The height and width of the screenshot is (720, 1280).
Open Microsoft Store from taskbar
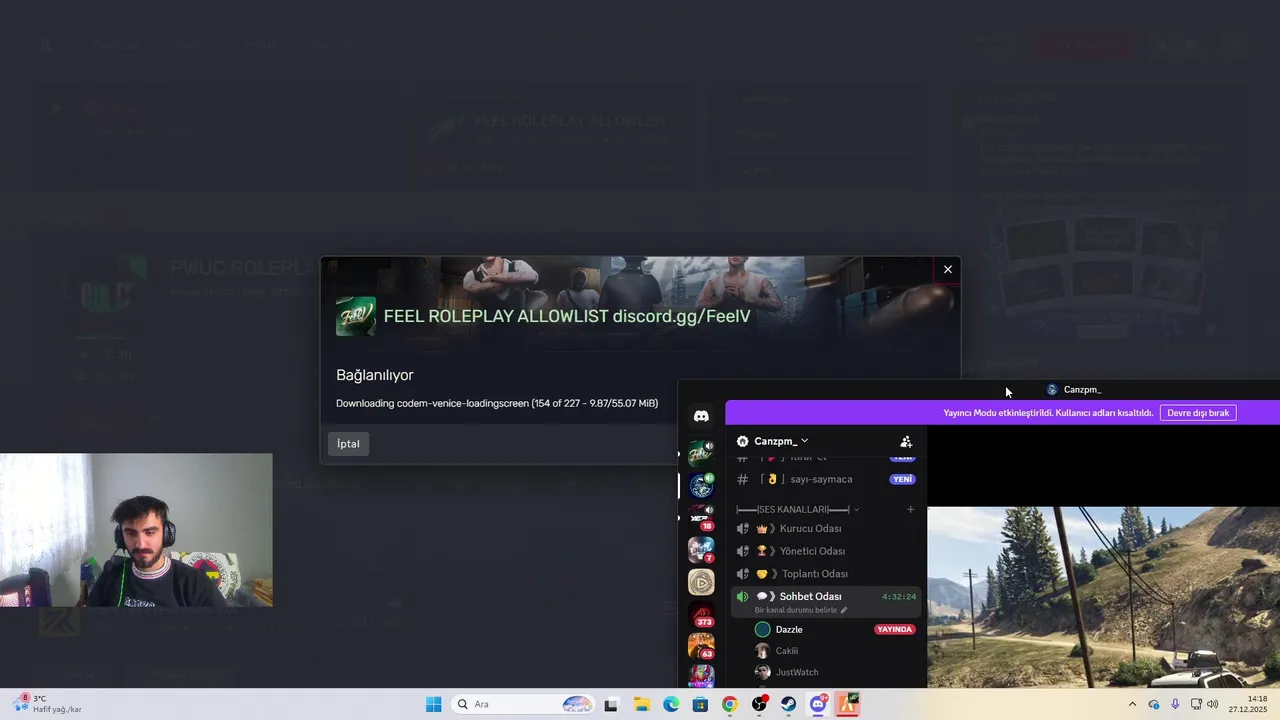(700, 704)
